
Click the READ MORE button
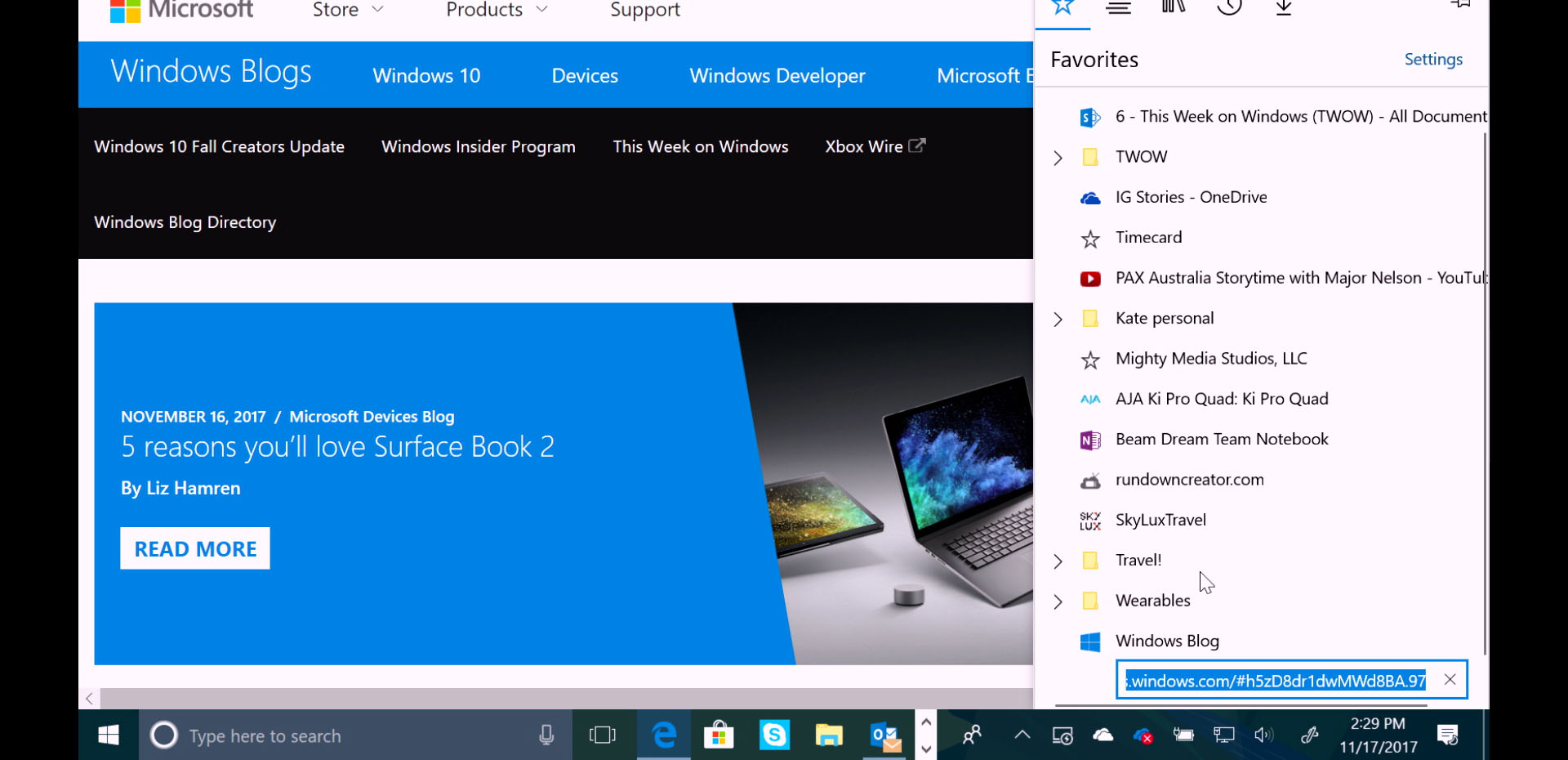pos(194,548)
